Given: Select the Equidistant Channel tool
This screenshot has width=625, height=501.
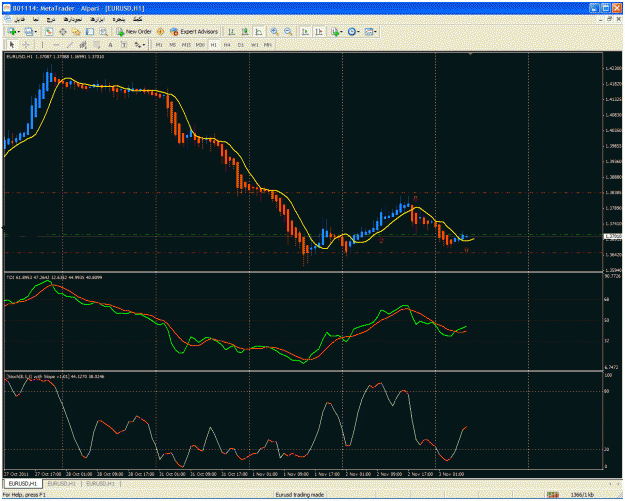Looking at the screenshot, I should click(x=83, y=45).
